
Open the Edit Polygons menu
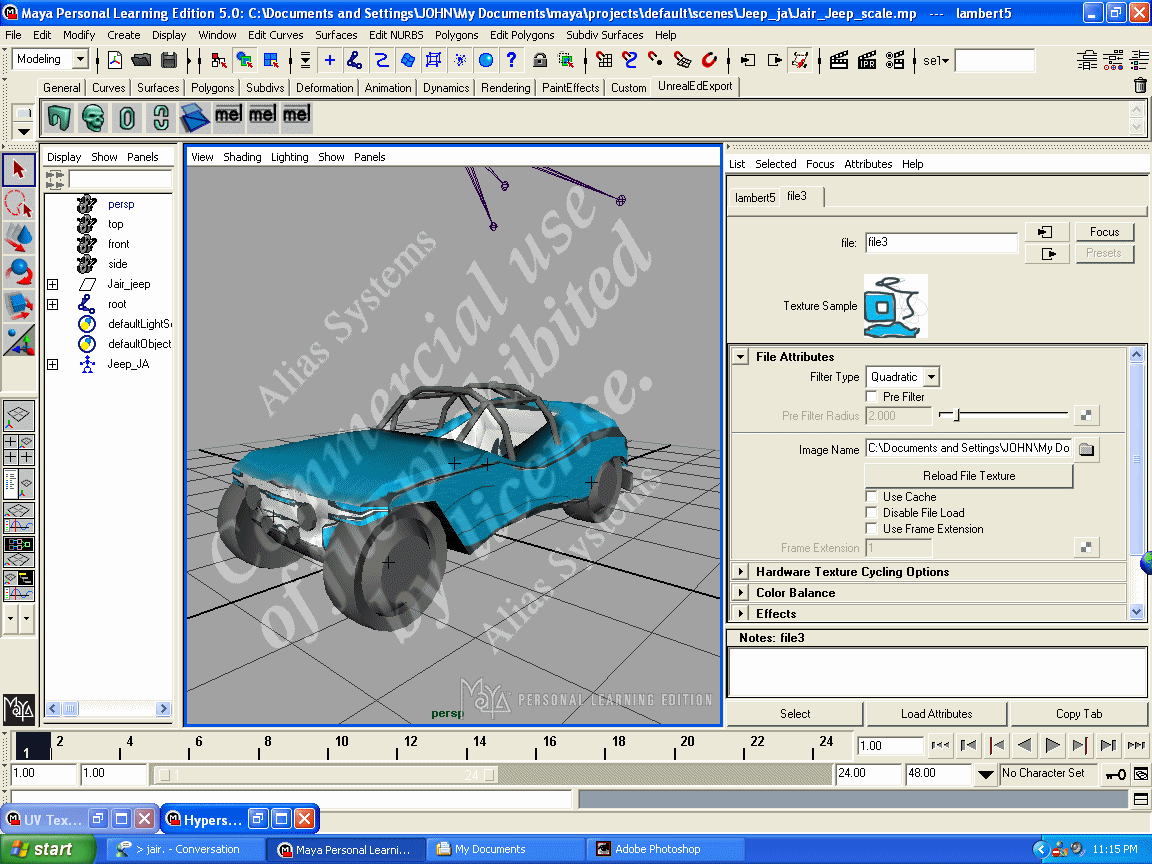522,35
